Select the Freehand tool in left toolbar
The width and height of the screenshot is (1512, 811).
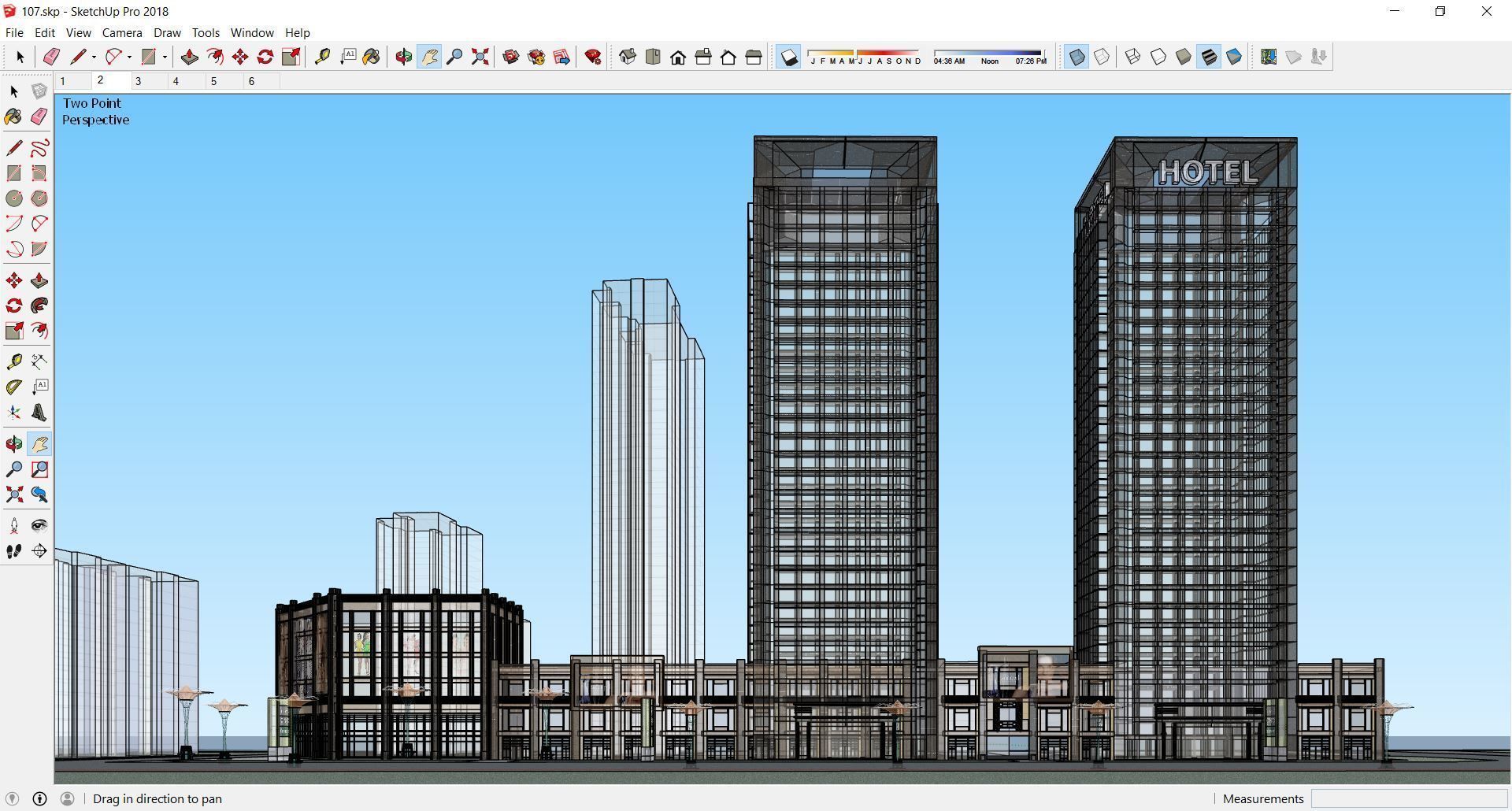[x=39, y=148]
